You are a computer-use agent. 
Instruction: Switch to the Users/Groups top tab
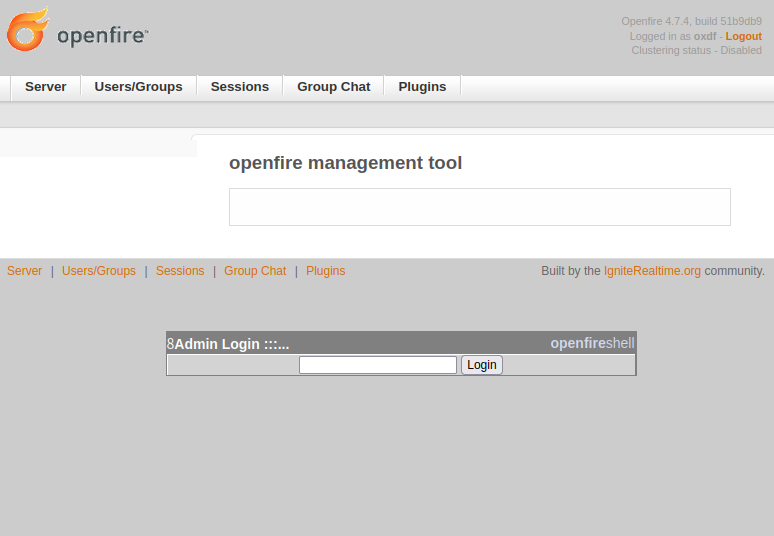(x=138, y=87)
